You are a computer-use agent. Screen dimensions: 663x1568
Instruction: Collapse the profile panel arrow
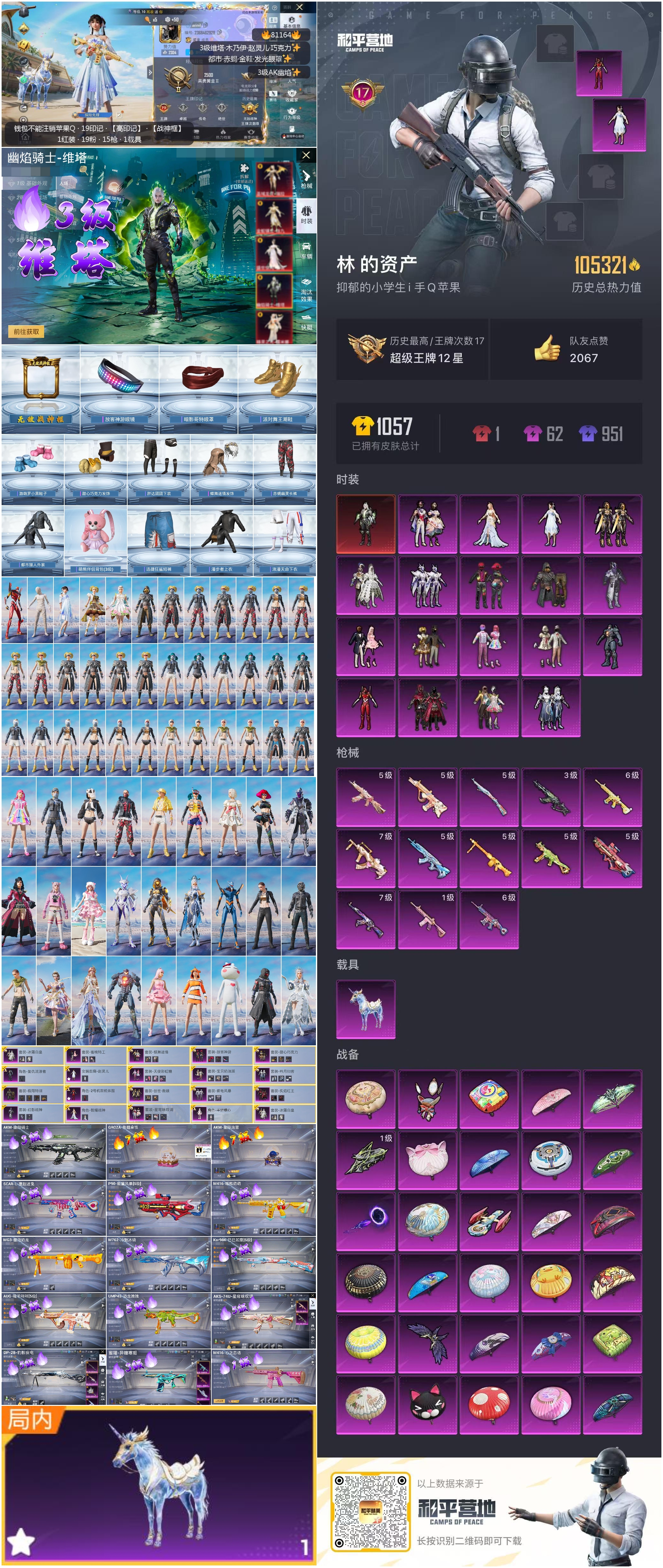coord(150,72)
